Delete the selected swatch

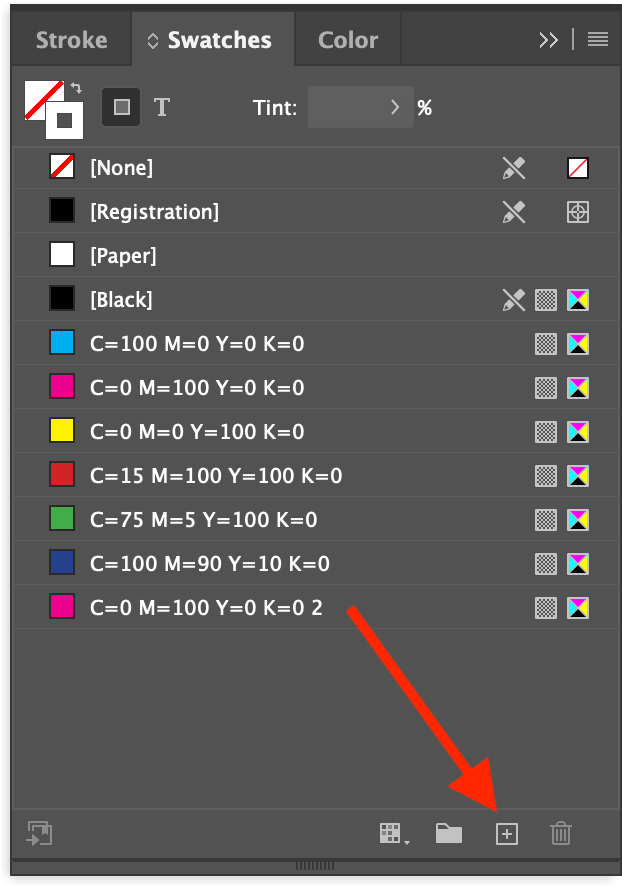[x=560, y=833]
